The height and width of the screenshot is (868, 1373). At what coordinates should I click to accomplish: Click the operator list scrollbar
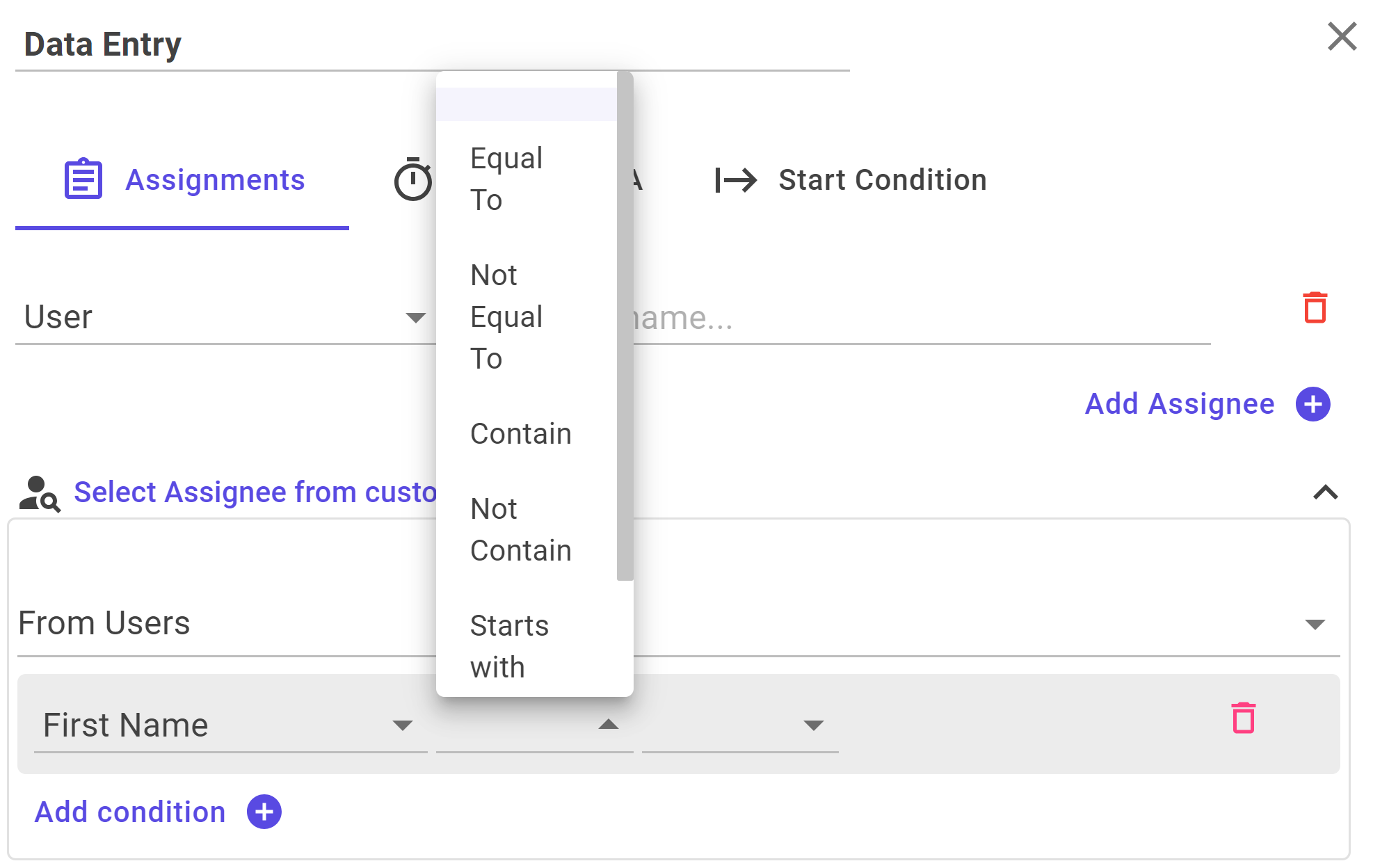click(625, 325)
